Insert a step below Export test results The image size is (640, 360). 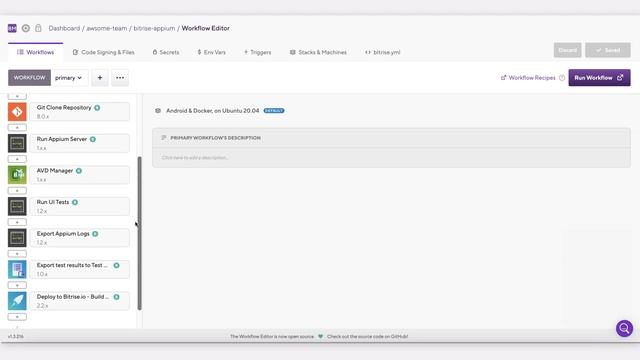tap(17, 285)
